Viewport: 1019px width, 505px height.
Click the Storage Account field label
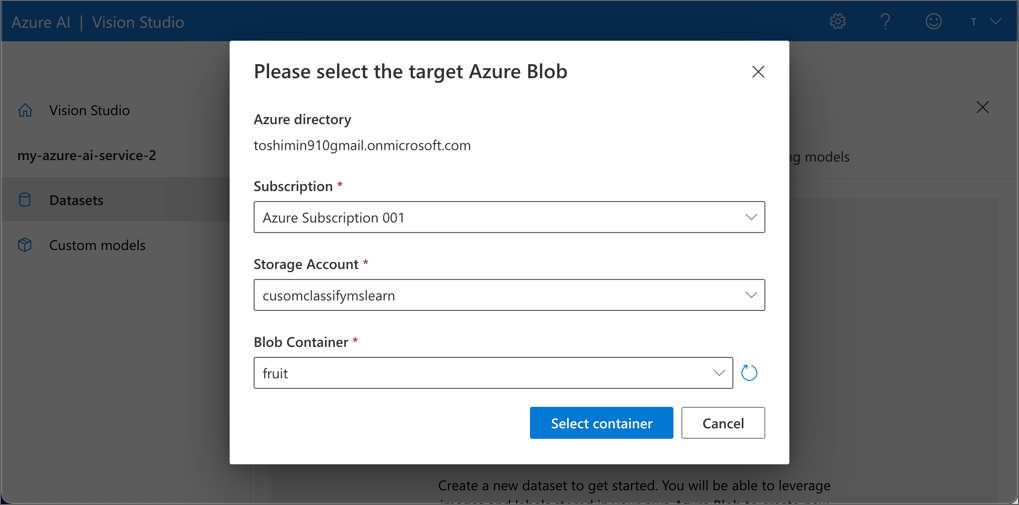tap(305, 265)
